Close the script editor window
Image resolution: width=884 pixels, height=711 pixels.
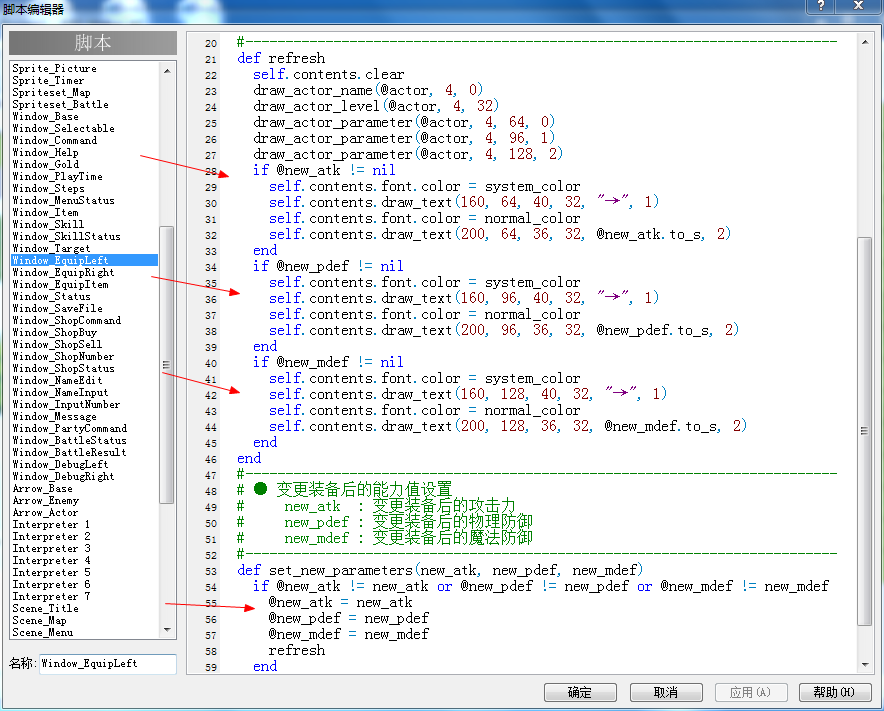tap(858, 6)
